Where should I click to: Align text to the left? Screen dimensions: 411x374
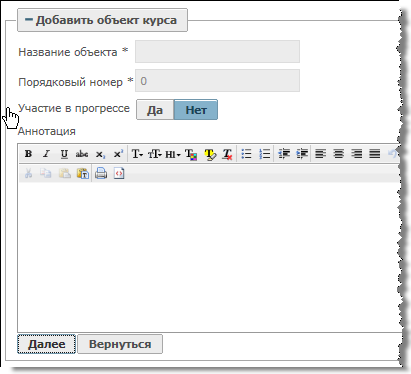click(x=320, y=154)
